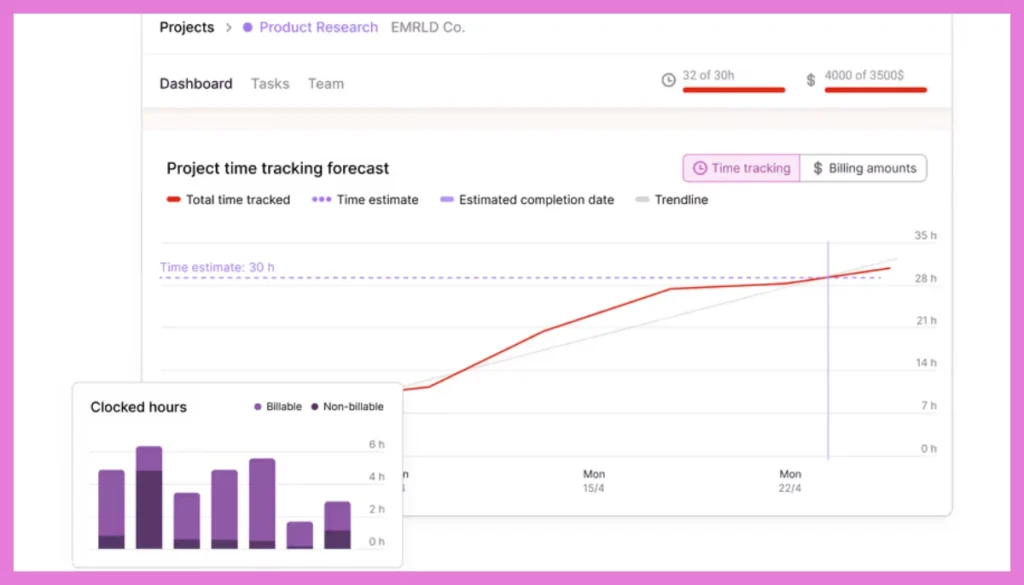Switch to the Dashboard tab

tap(196, 84)
